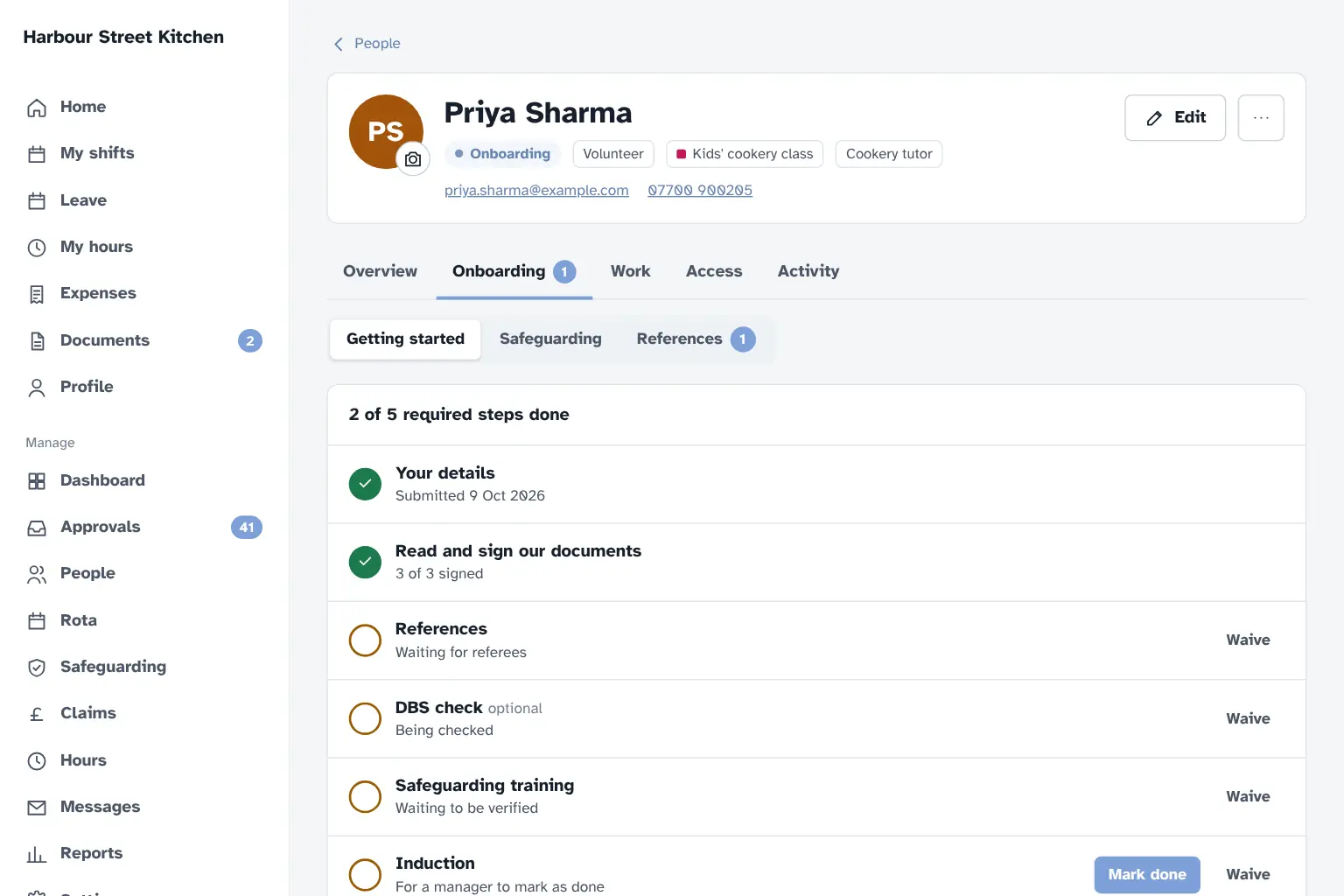Change profile photo via camera icon
This screenshot has height=896, width=1344.
pos(413,159)
